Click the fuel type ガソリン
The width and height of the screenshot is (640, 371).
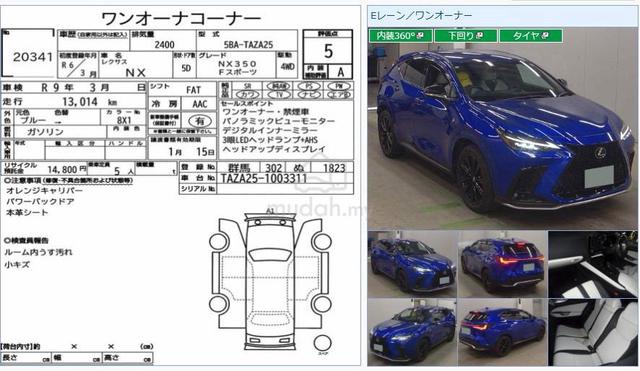[x=45, y=132]
